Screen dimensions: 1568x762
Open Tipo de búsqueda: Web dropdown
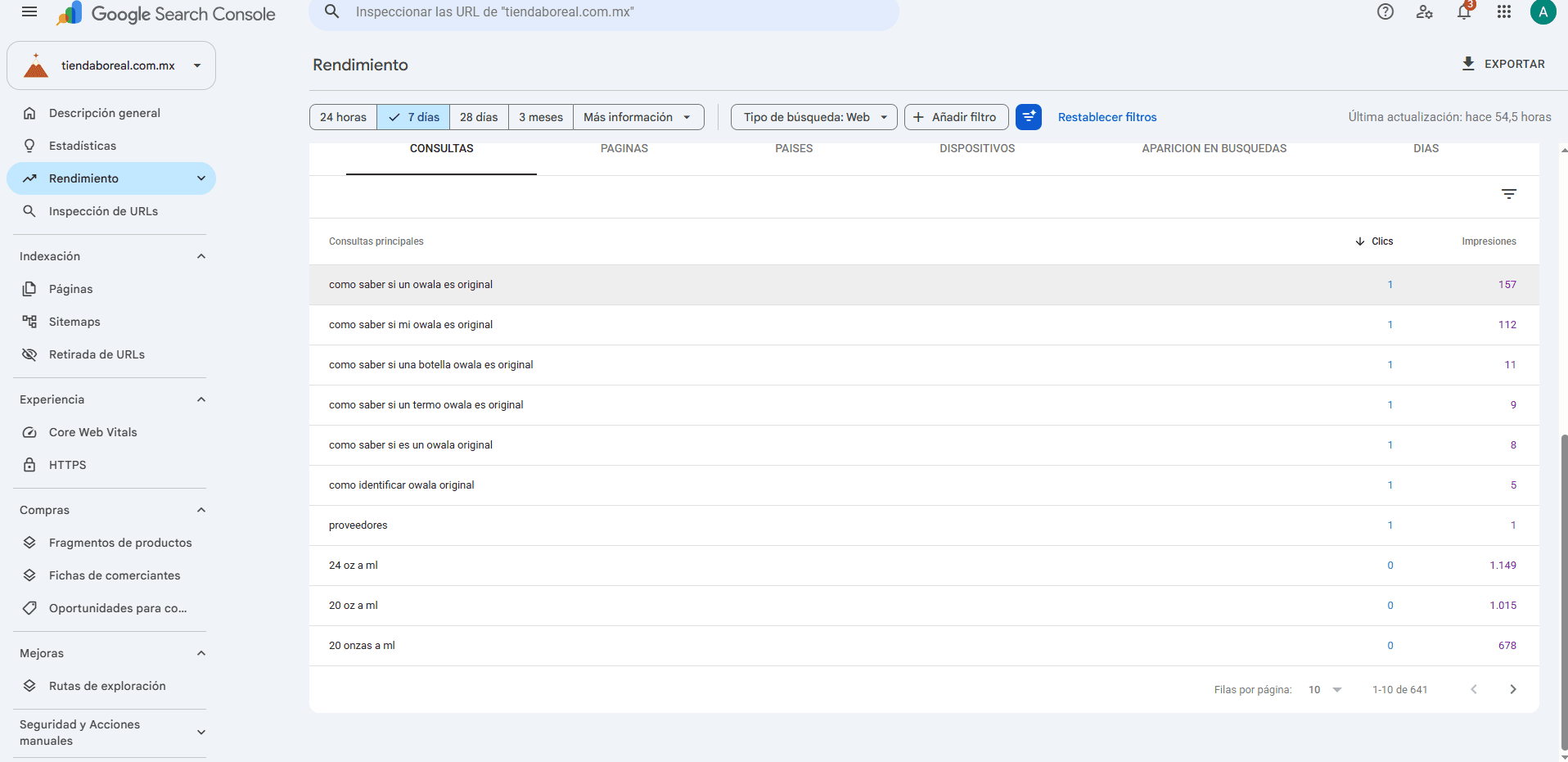(814, 117)
